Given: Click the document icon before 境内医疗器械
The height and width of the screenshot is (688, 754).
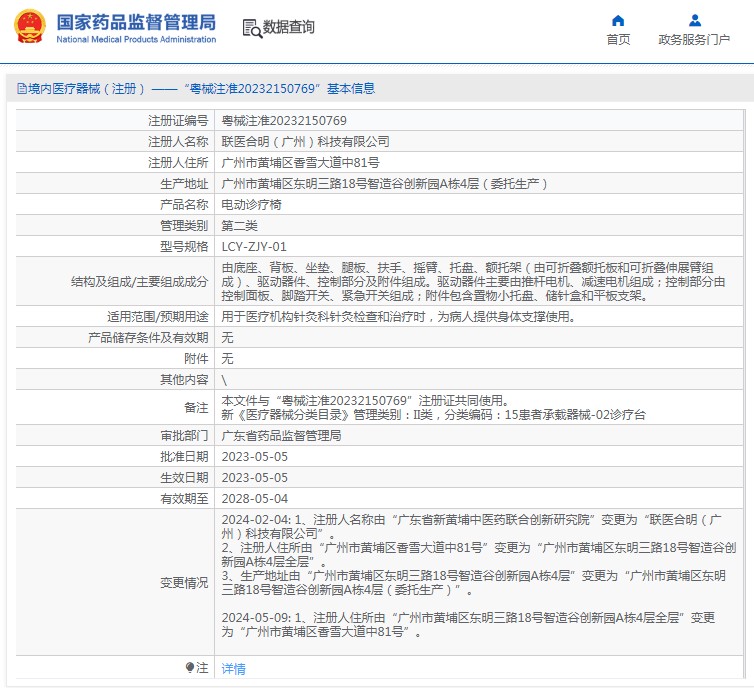Looking at the screenshot, I should point(21,89).
